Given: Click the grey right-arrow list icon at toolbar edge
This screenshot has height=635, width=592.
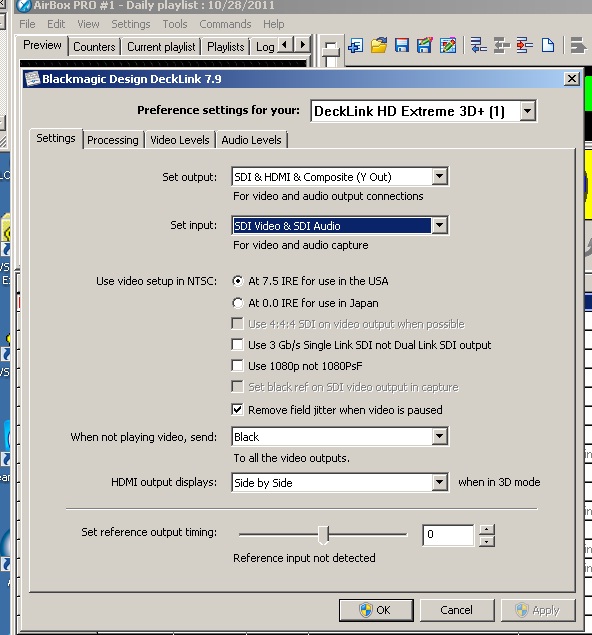Looking at the screenshot, I should click(x=578, y=45).
